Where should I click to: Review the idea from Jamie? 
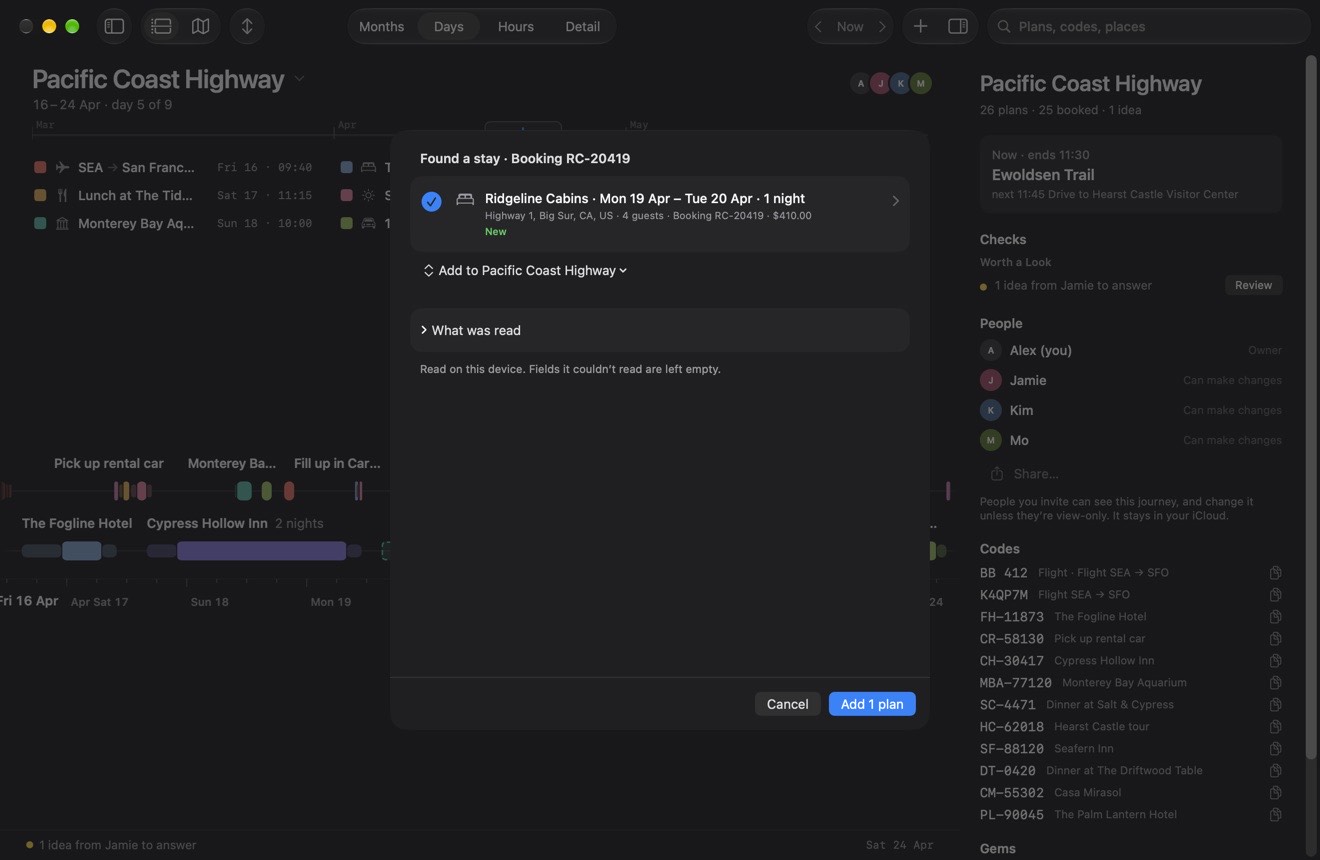(x=1253, y=285)
